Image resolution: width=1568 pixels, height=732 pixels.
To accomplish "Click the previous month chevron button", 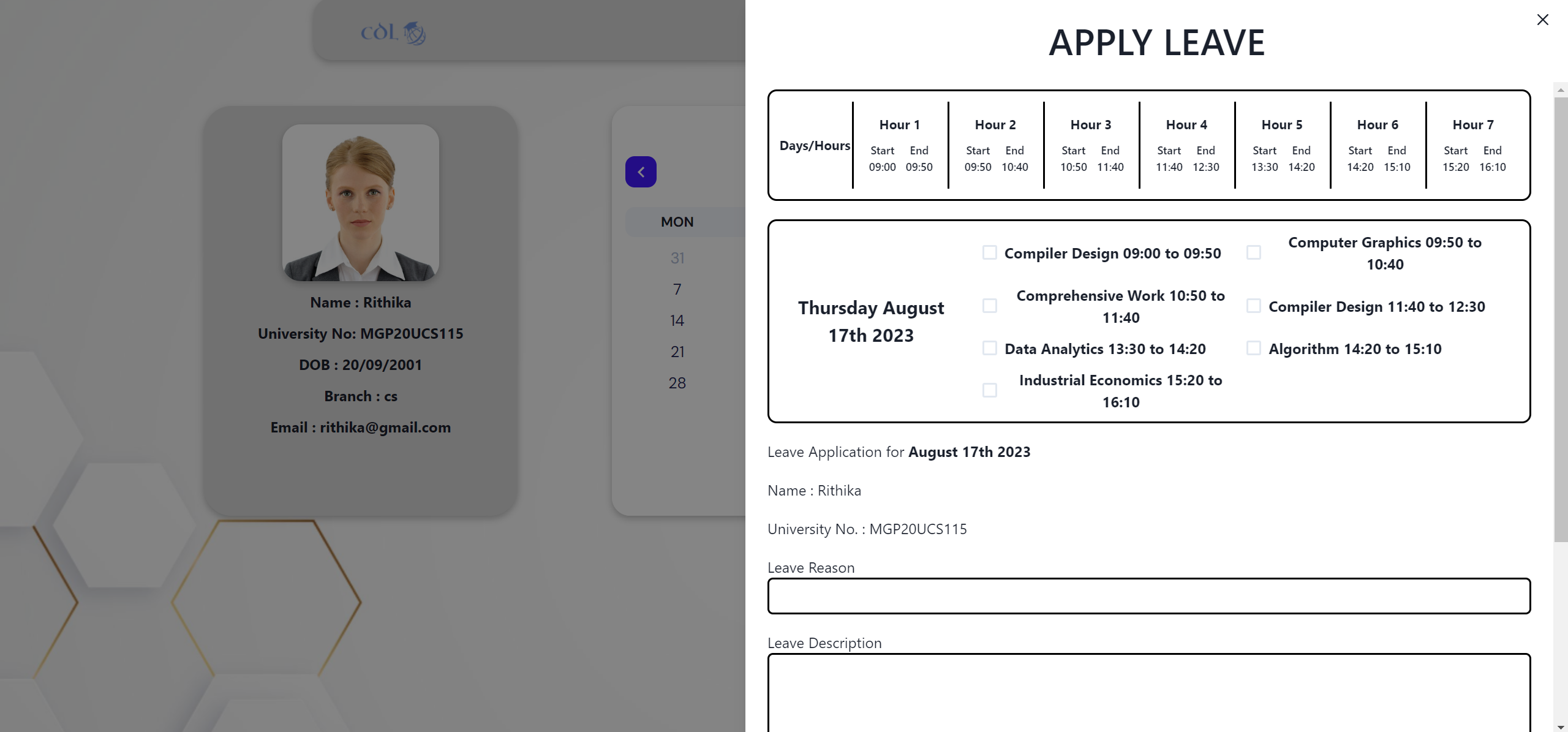I will (x=641, y=172).
